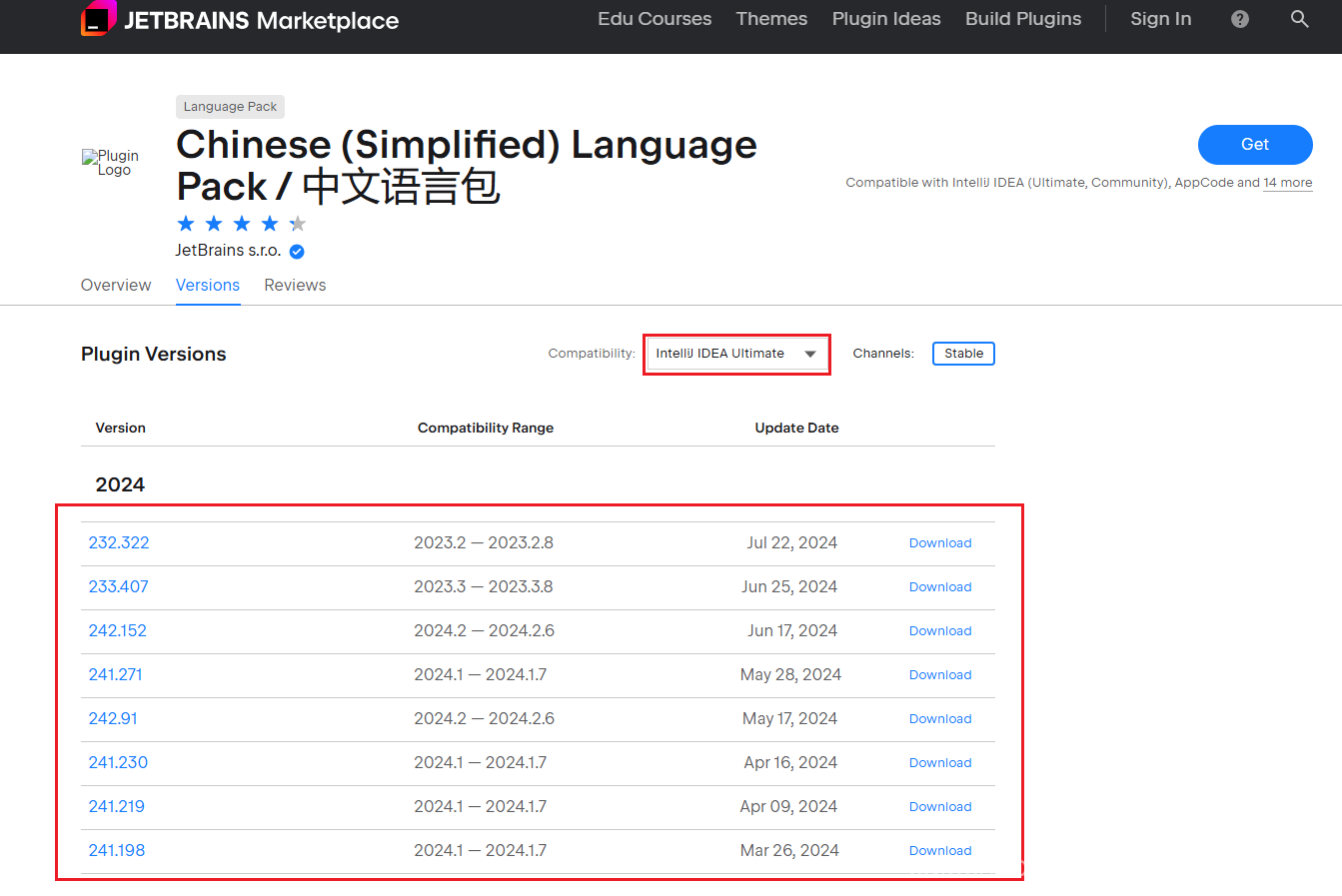Open Build Plugins in the header
This screenshot has height=896, width=1342.
1023,19
